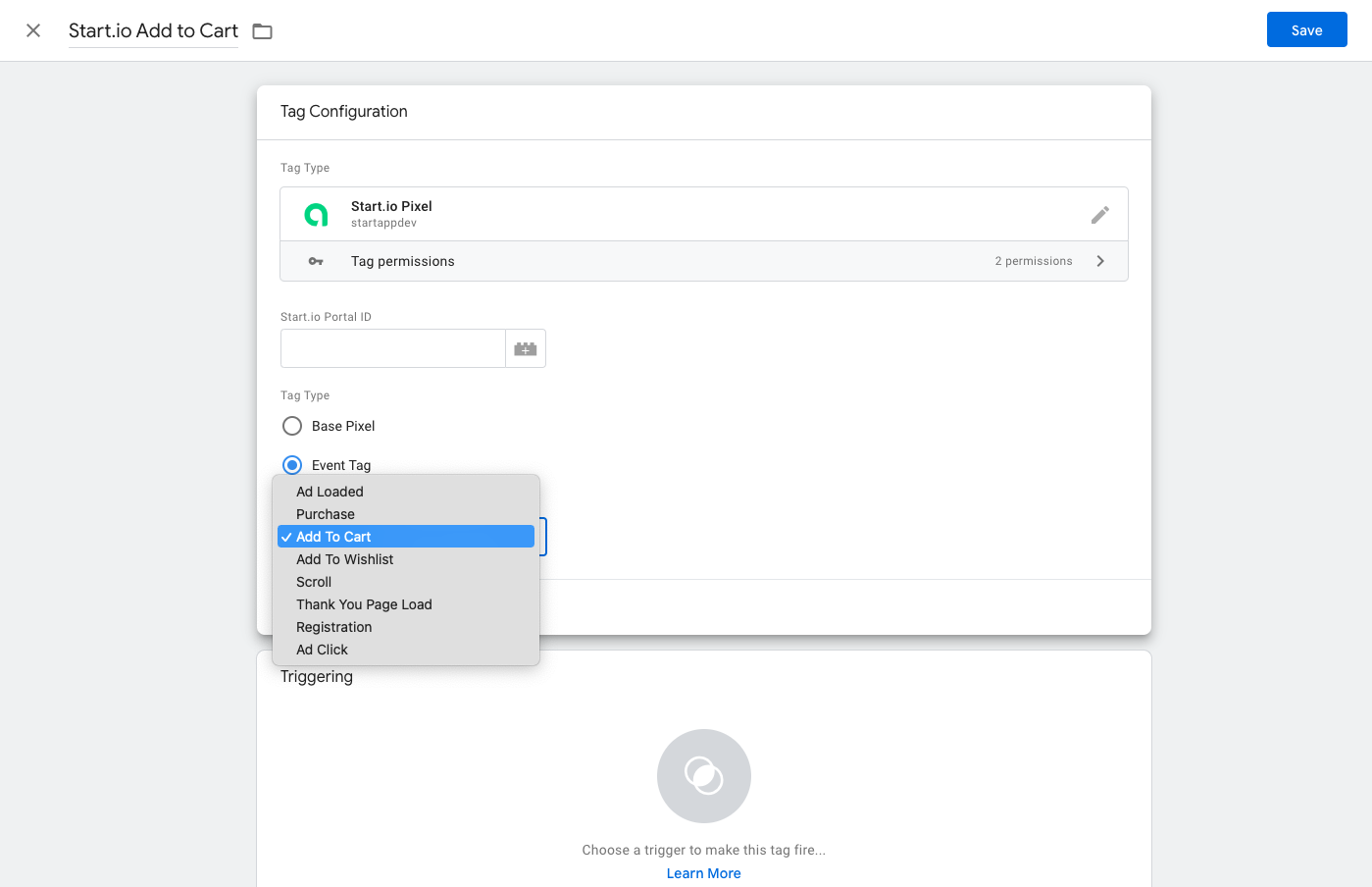Viewport: 1372px width, 887px height.
Task: Click the Tag Configuration heading
Action: [x=344, y=112]
